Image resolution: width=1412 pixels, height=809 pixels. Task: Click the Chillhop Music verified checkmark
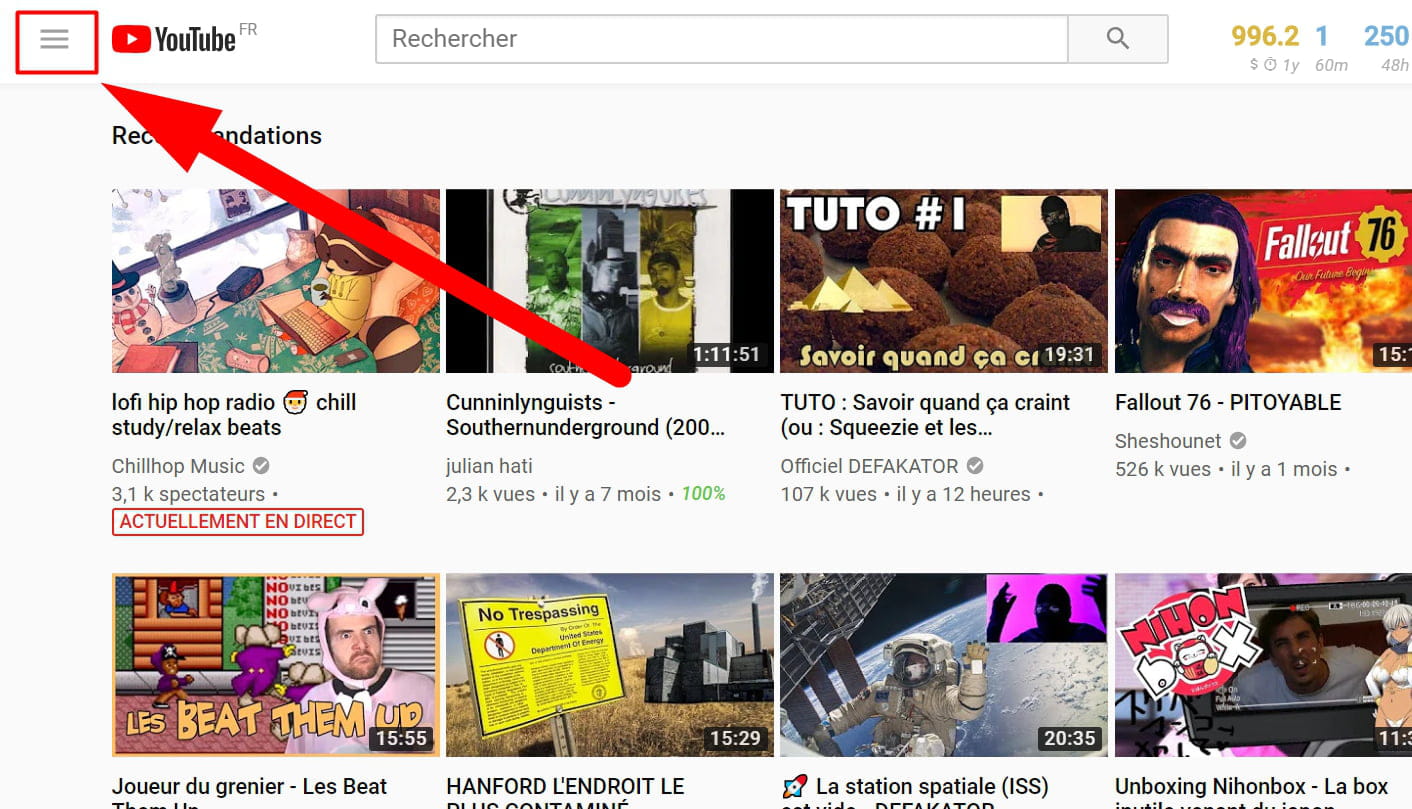point(261,466)
